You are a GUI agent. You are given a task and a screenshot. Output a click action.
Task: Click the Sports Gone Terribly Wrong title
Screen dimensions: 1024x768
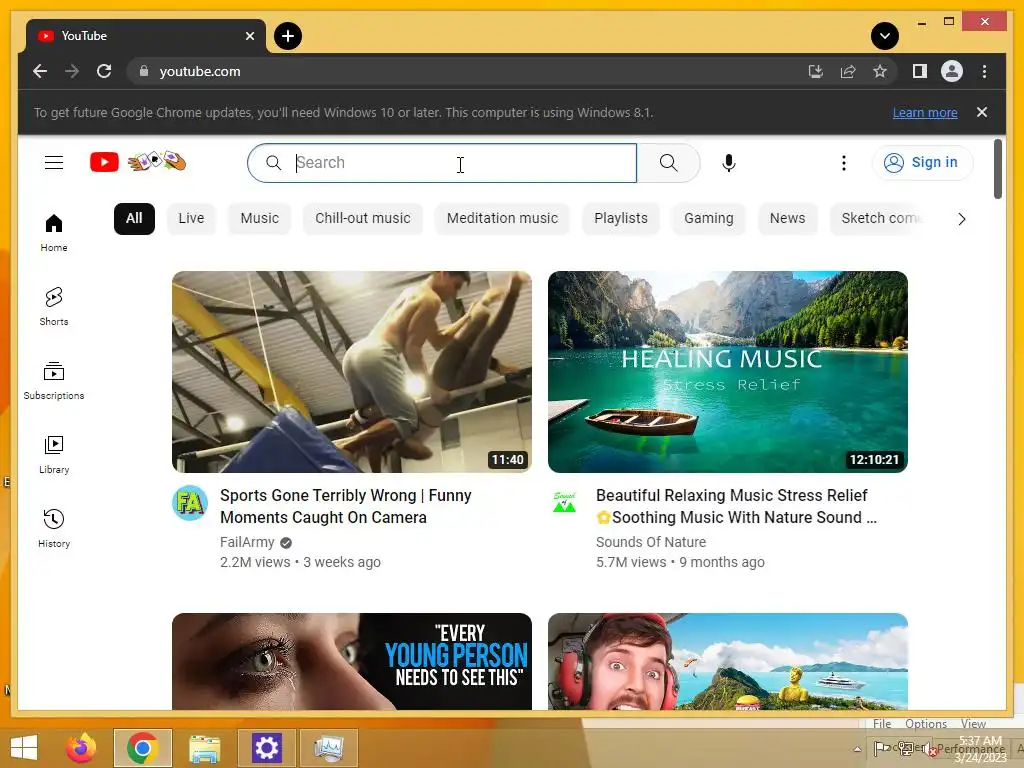click(345, 506)
